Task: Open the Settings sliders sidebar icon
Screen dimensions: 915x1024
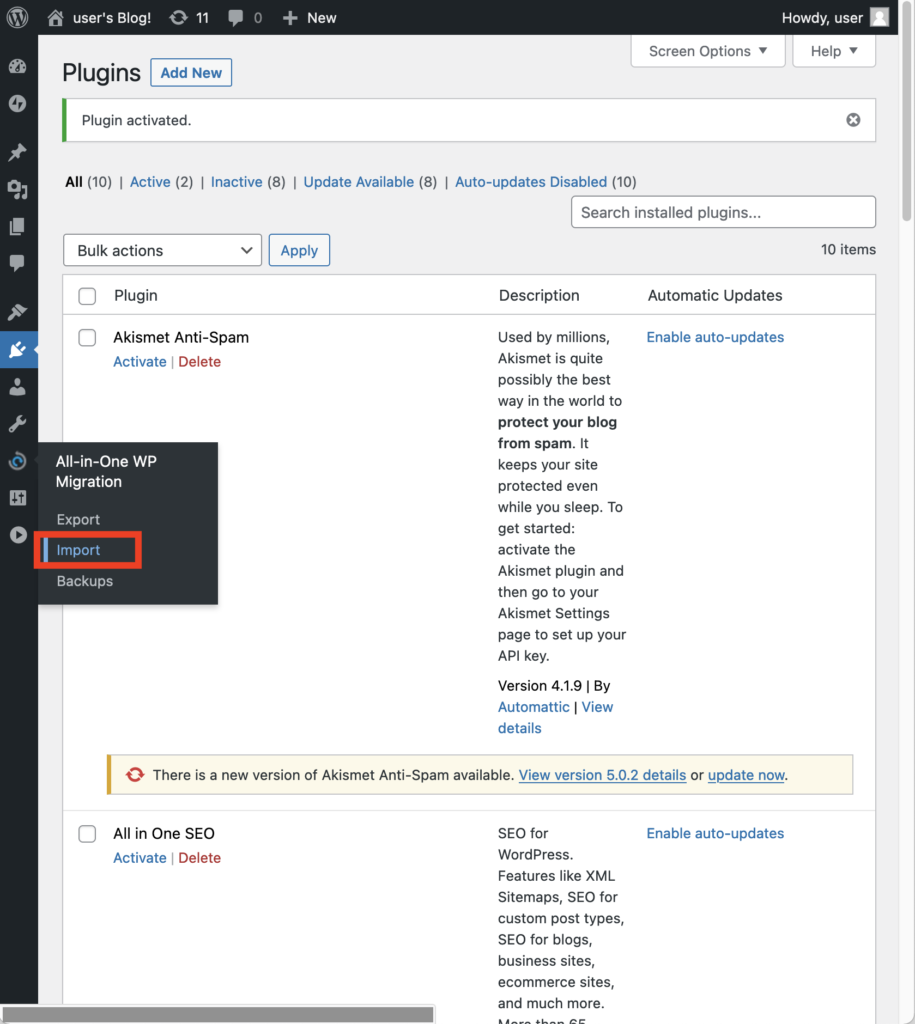Action: 18,498
